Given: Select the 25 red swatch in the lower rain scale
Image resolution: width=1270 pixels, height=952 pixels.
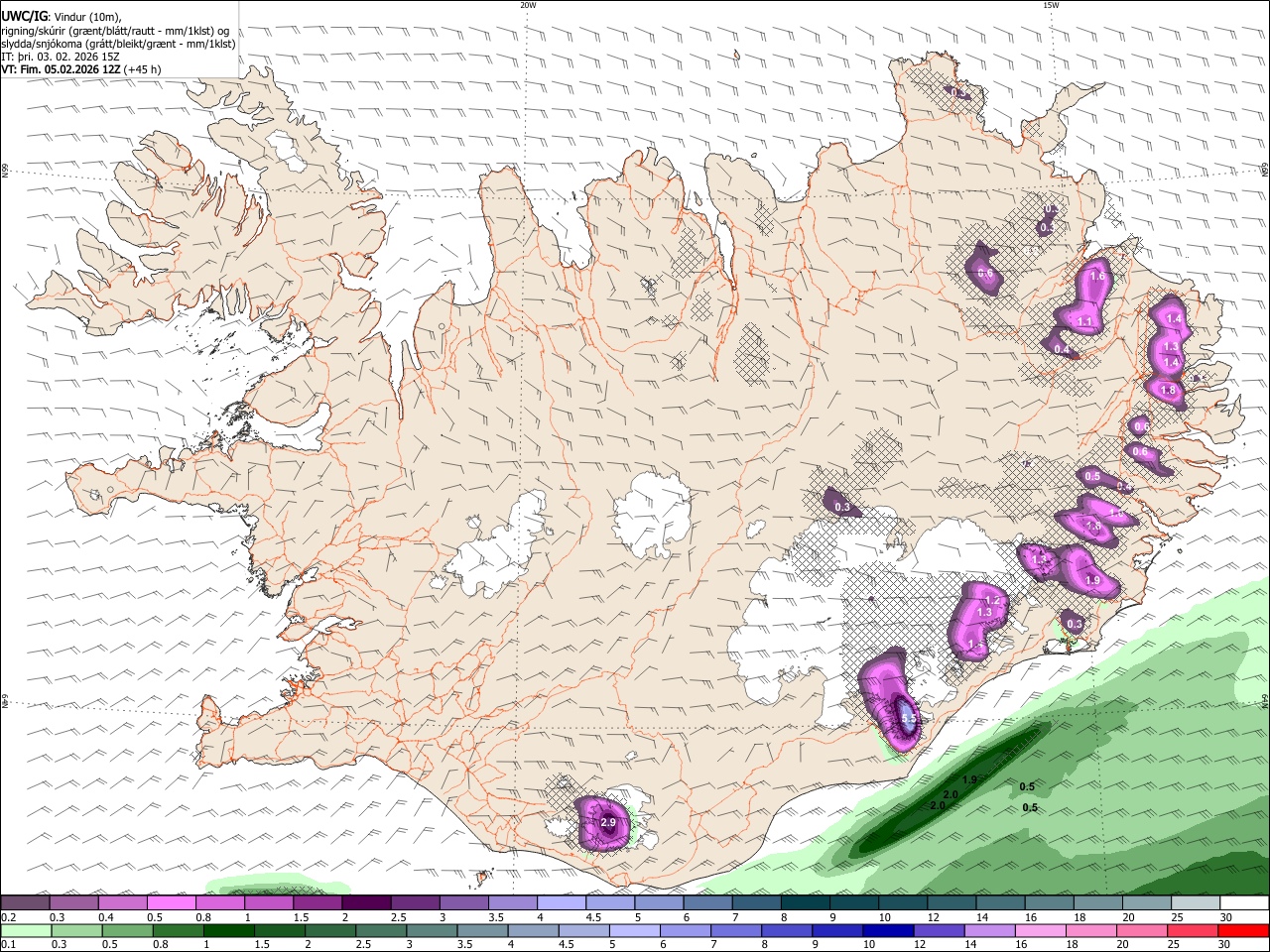Looking at the screenshot, I should tap(1192, 931).
